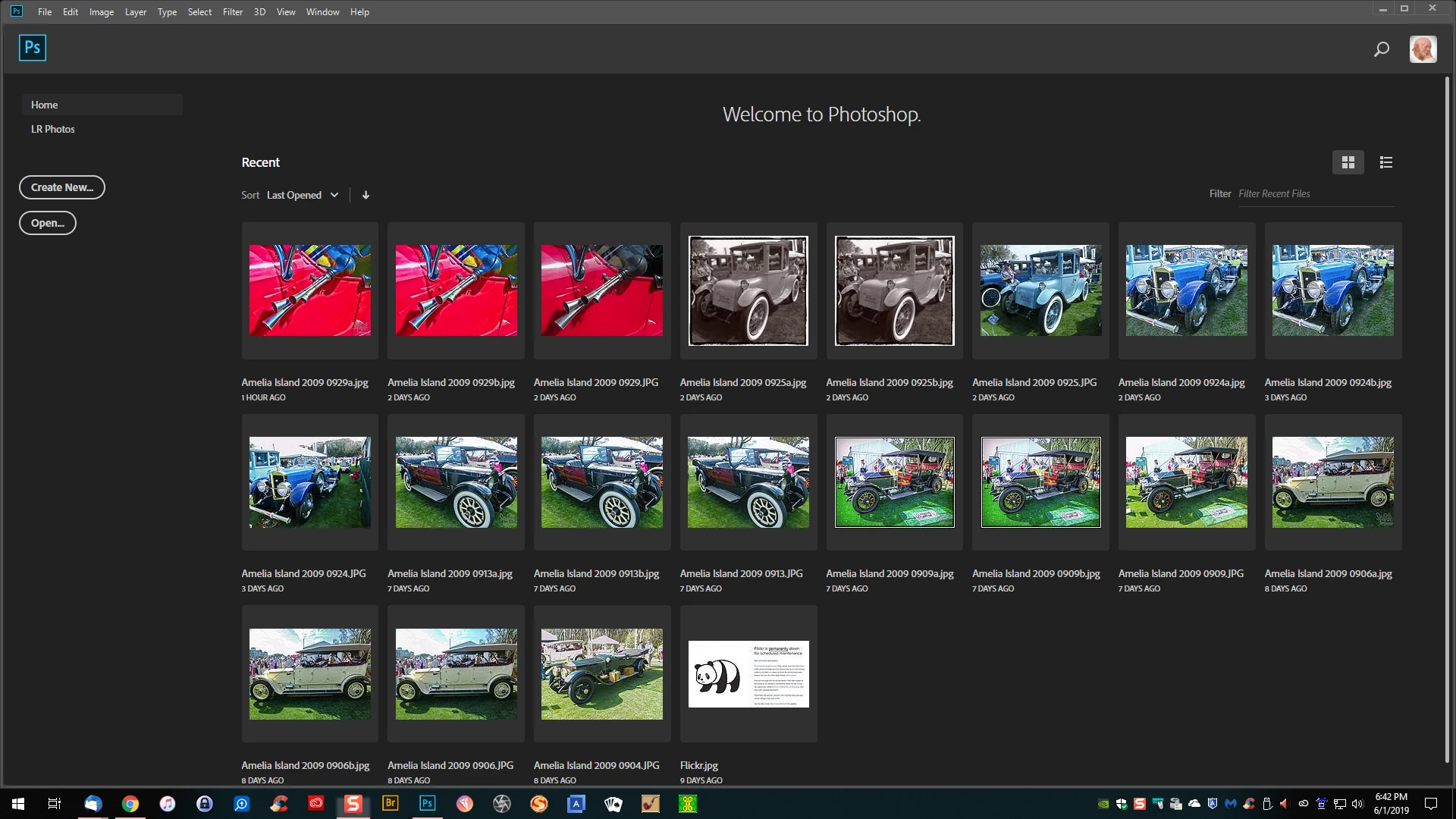Image resolution: width=1456 pixels, height=819 pixels.
Task: Expand the Last Opened sort dropdown
Action: click(x=302, y=195)
